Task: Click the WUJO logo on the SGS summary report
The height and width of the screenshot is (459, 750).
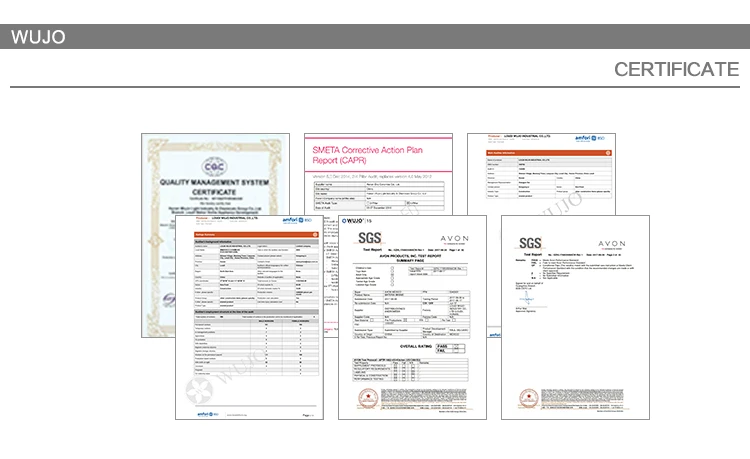Action: [x=353, y=221]
